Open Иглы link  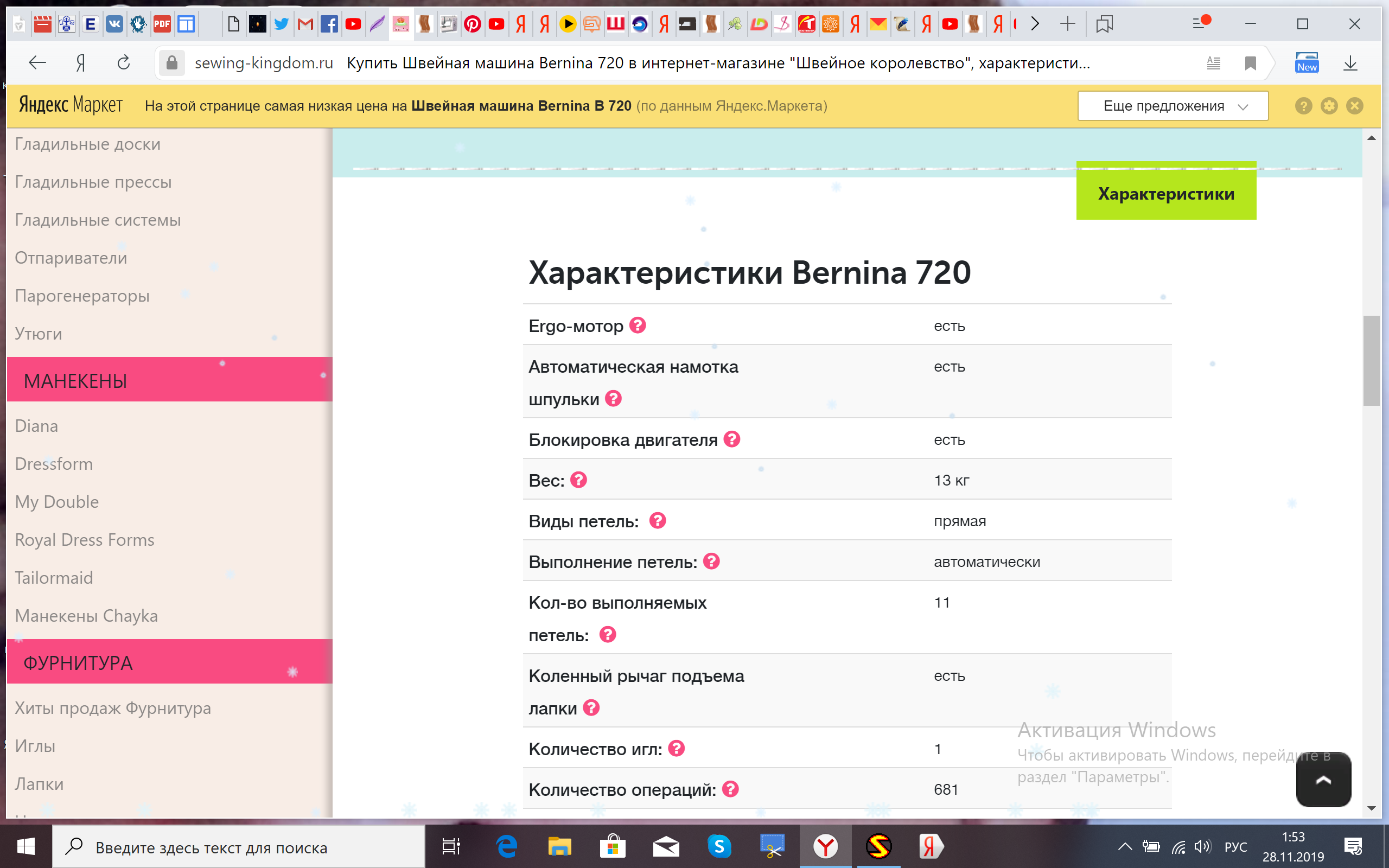point(36,746)
